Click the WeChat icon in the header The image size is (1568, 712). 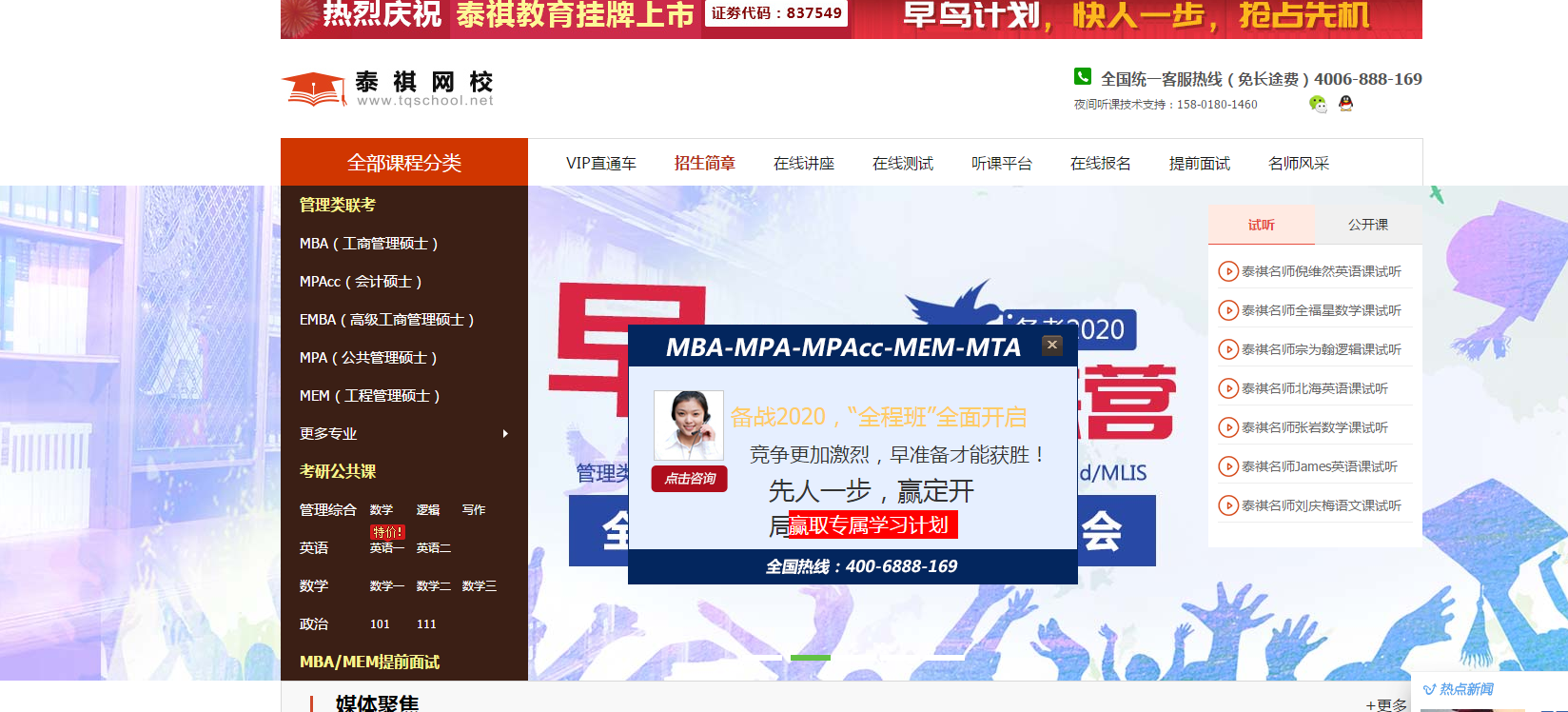coord(1318,104)
